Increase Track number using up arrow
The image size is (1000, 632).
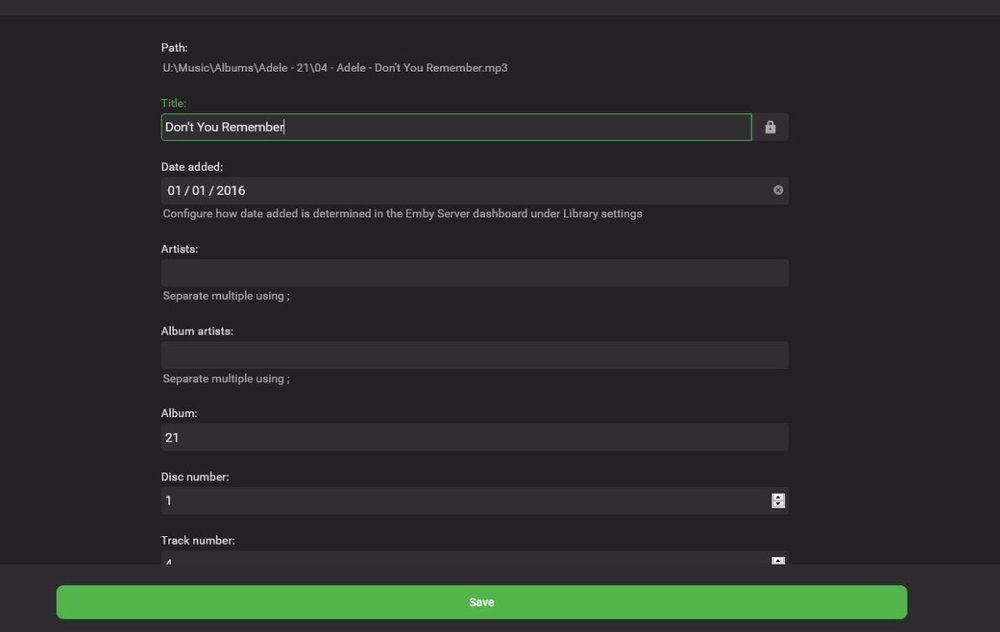[778, 560]
